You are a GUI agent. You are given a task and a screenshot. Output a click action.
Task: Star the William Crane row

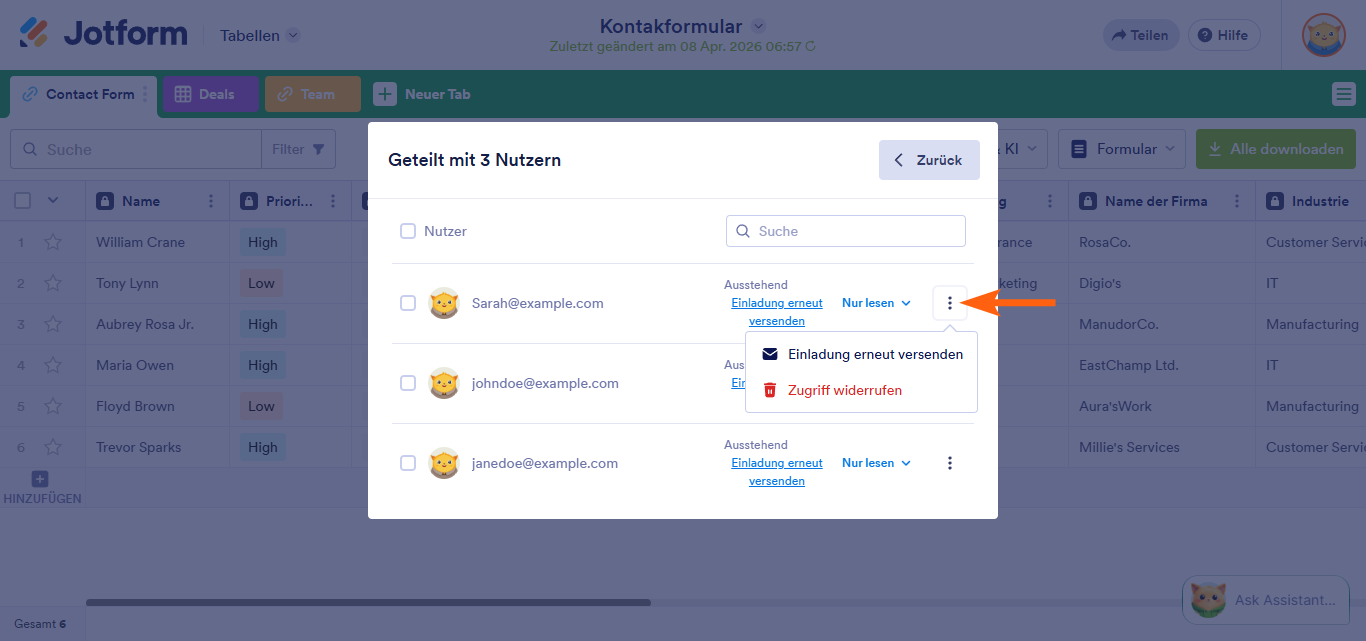tap(53, 242)
